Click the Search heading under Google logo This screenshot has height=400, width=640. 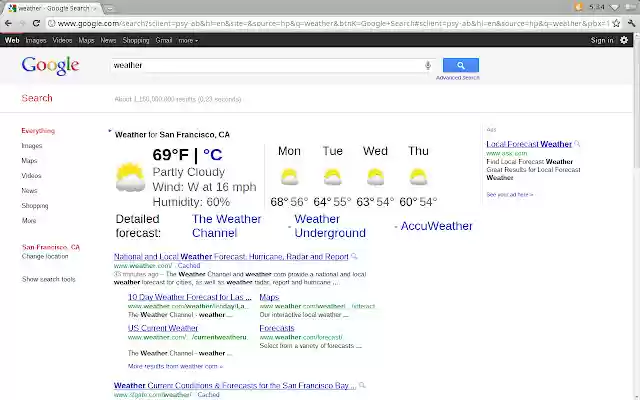37,98
